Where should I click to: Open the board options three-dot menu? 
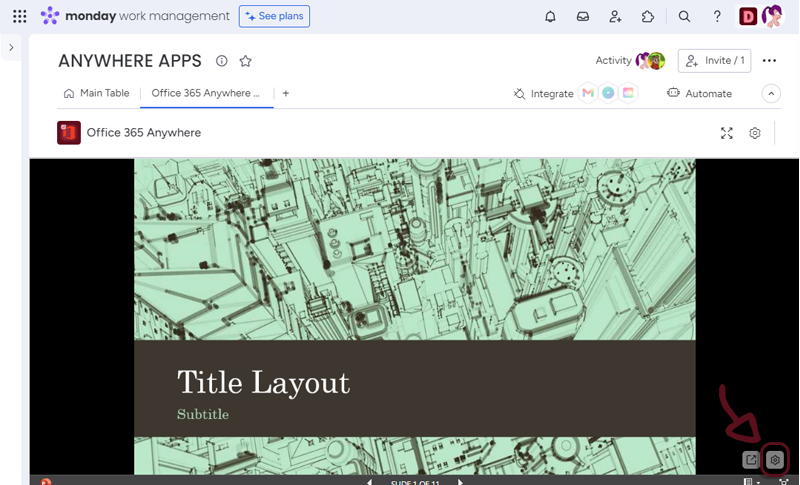click(x=769, y=61)
